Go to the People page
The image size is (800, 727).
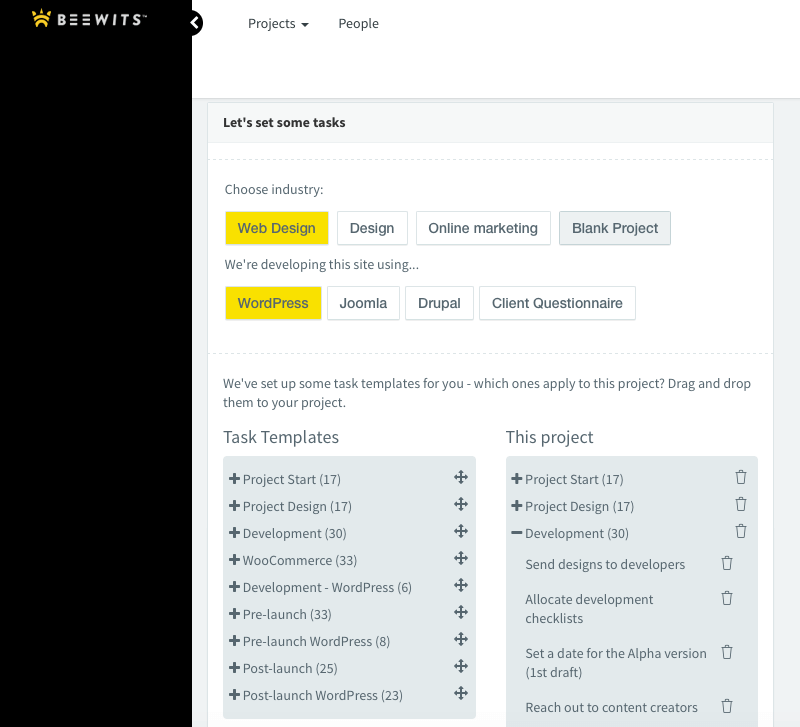pos(358,23)
